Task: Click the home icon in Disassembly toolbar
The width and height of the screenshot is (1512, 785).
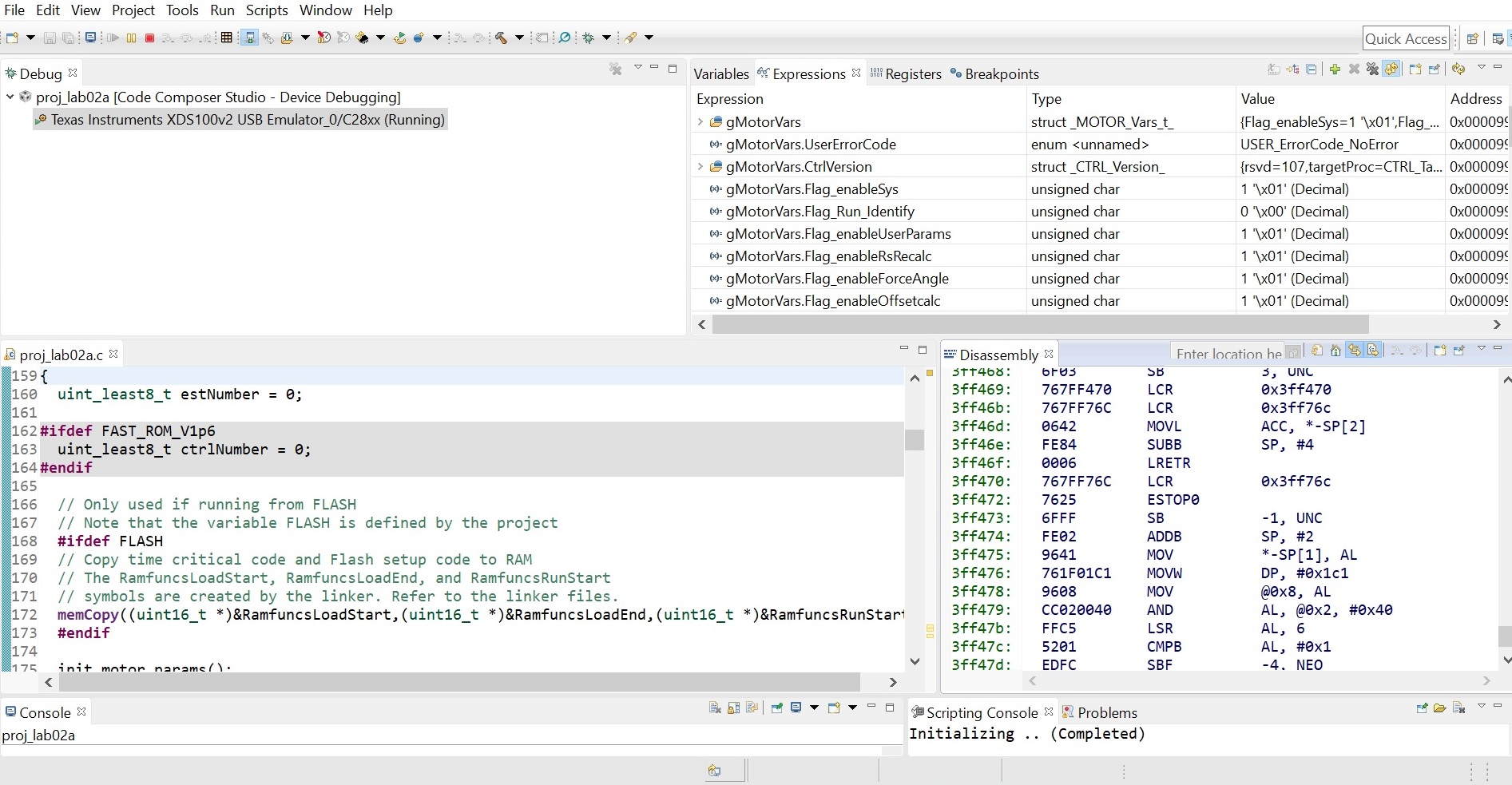Action: [x=1335, y=351]
